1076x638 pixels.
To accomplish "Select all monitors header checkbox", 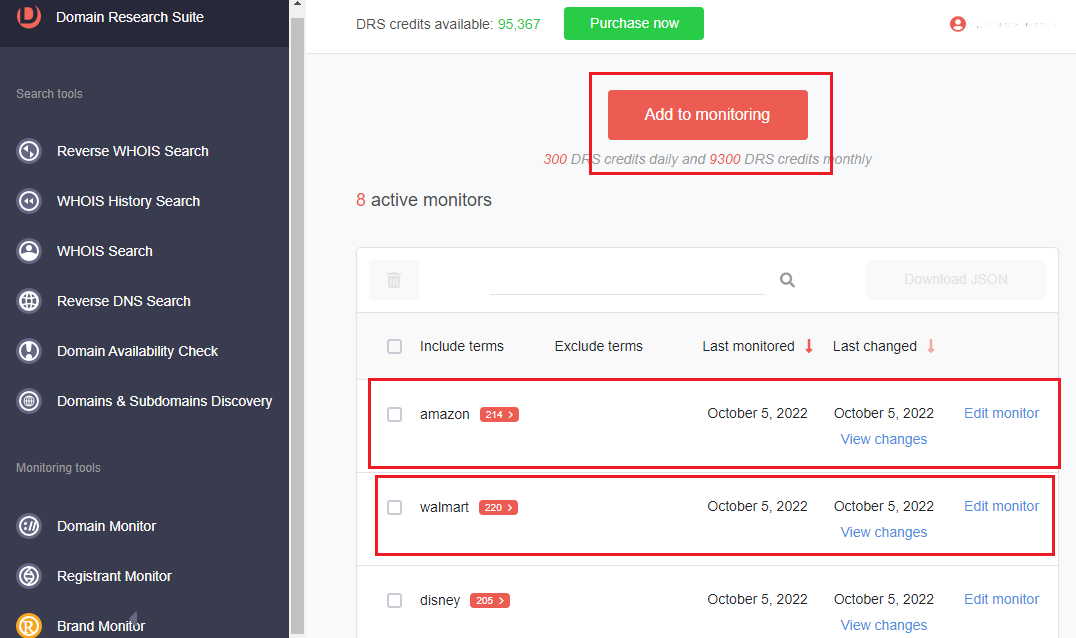I will (x=395, y=346).
